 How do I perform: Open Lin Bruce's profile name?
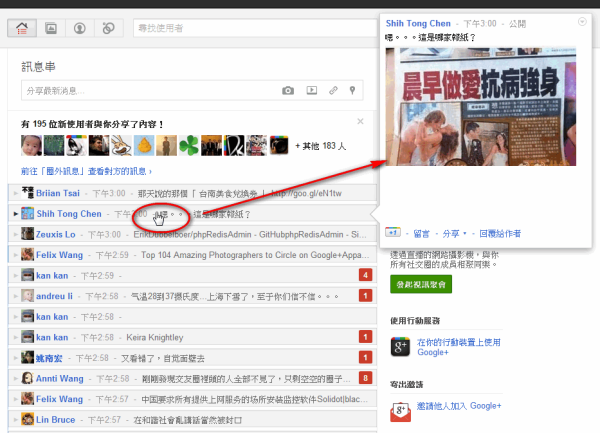click(x=55, y=420)
